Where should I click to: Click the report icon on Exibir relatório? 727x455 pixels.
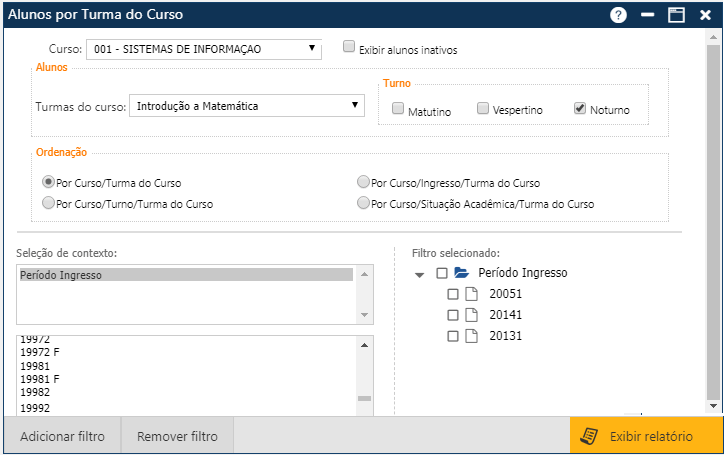coord(590,436)
